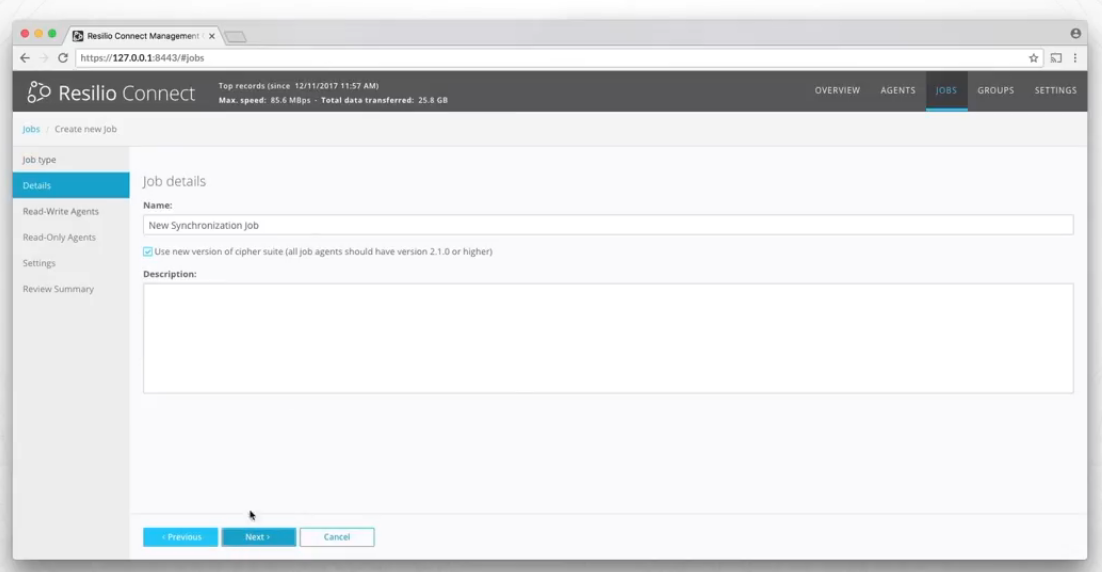Image resolution: width=1102 pixels, height=572 pixels.
Task: Click the Resilio Connect logo icon
Action: [x=39, y=93]
